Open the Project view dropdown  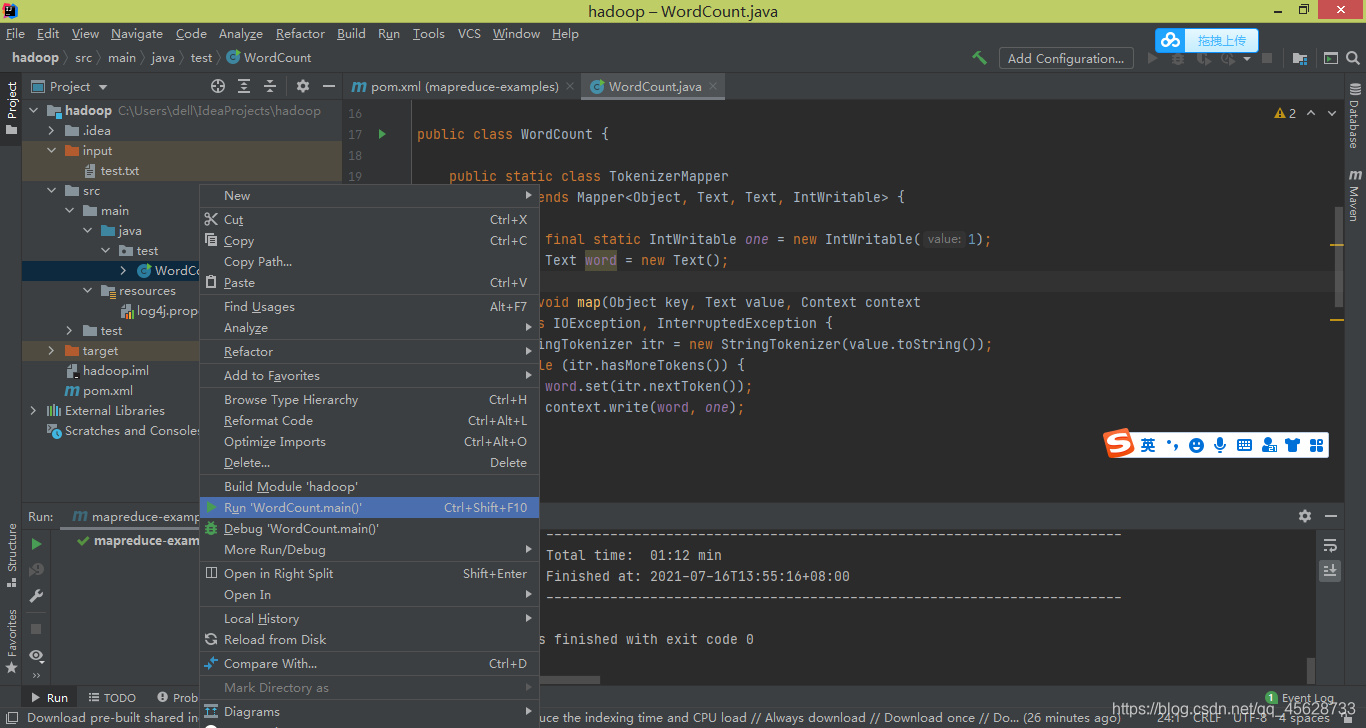[70, 86]
